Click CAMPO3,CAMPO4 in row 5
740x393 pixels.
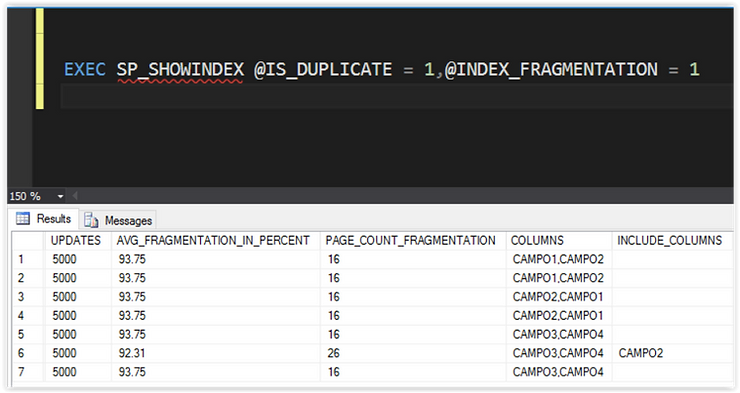(558, 334)
